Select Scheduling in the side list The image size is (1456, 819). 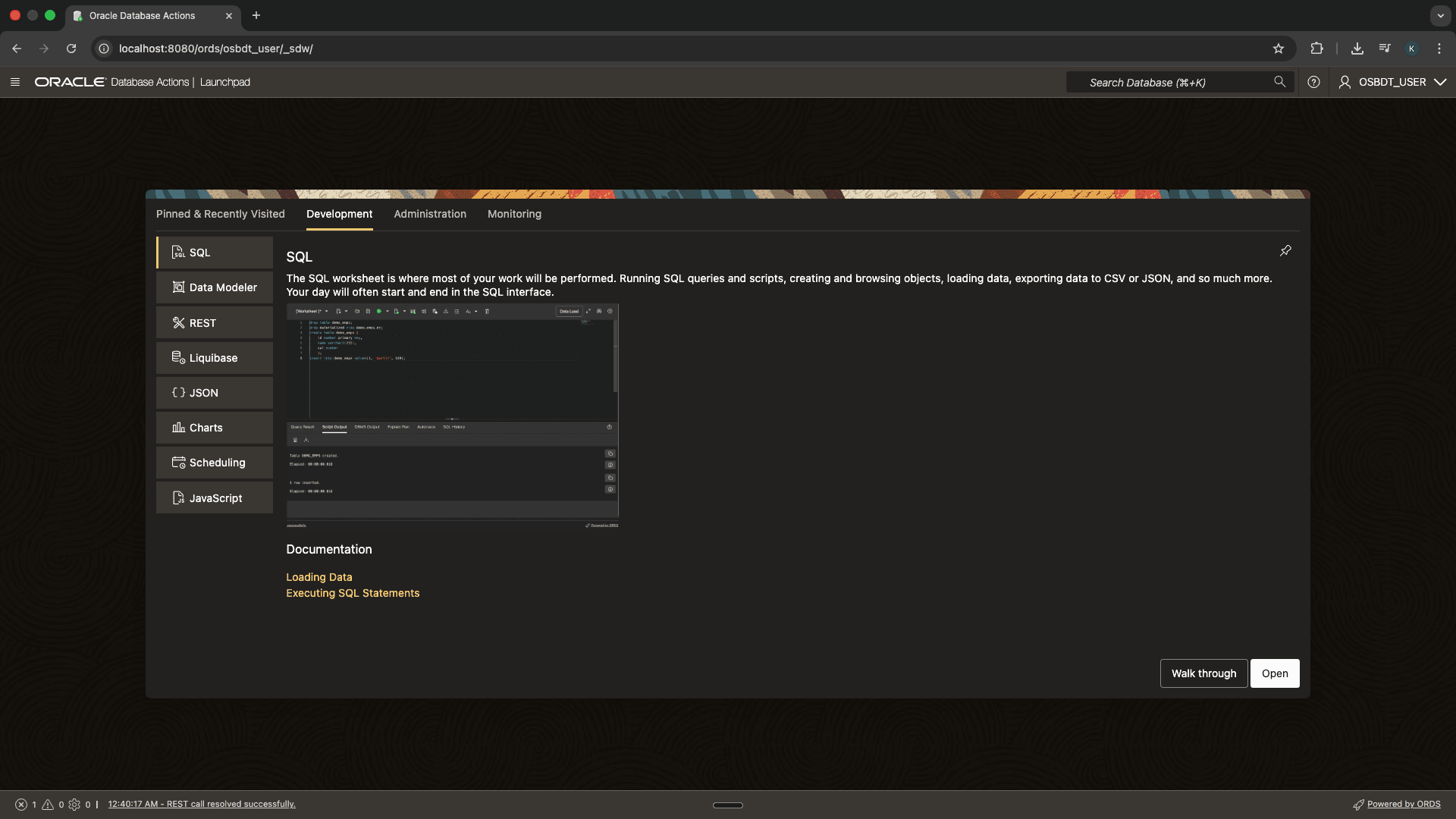pyautogui.click(x=215, y=463)
